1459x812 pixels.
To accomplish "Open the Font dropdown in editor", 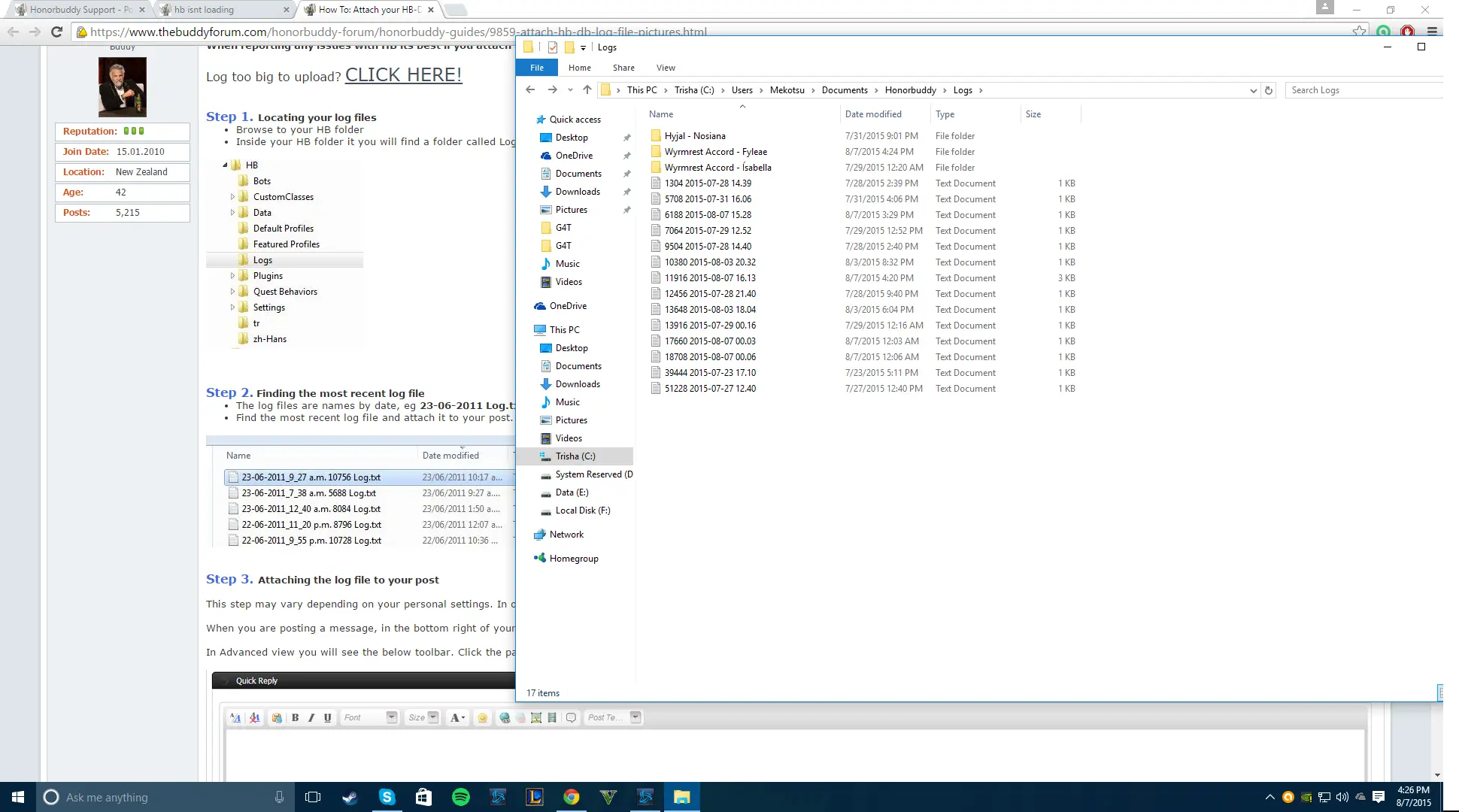I will click(369, 717).
